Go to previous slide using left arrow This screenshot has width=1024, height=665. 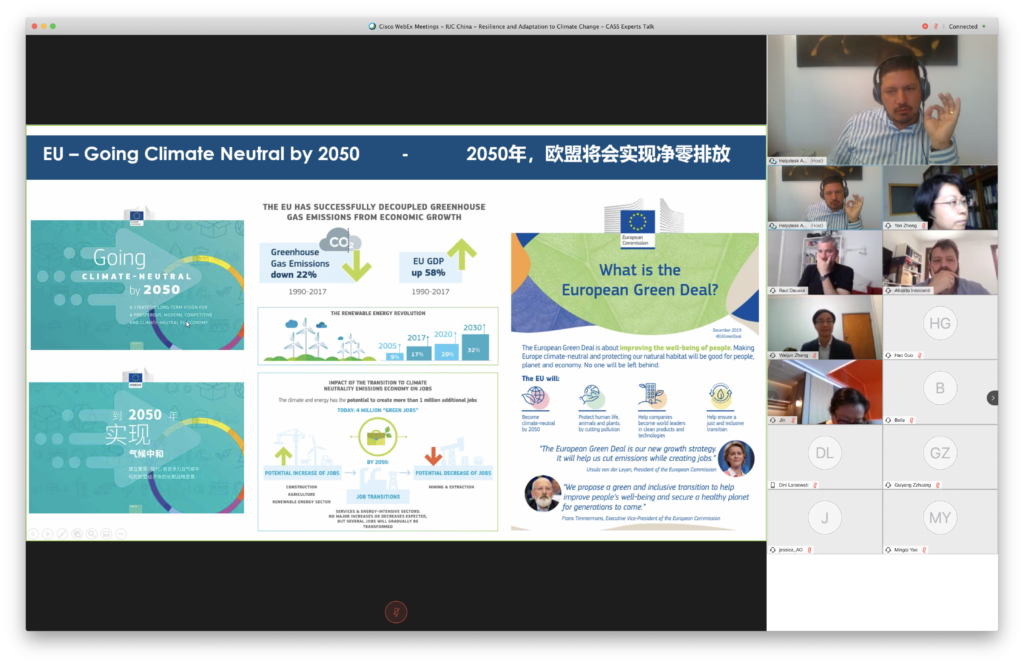pyautogui.click(x=33, y=534)
